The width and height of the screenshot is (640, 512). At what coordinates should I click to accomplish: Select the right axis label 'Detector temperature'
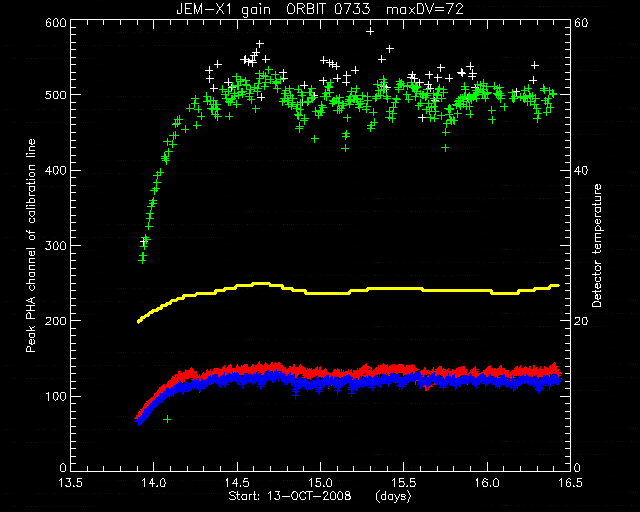coord(597,246)
